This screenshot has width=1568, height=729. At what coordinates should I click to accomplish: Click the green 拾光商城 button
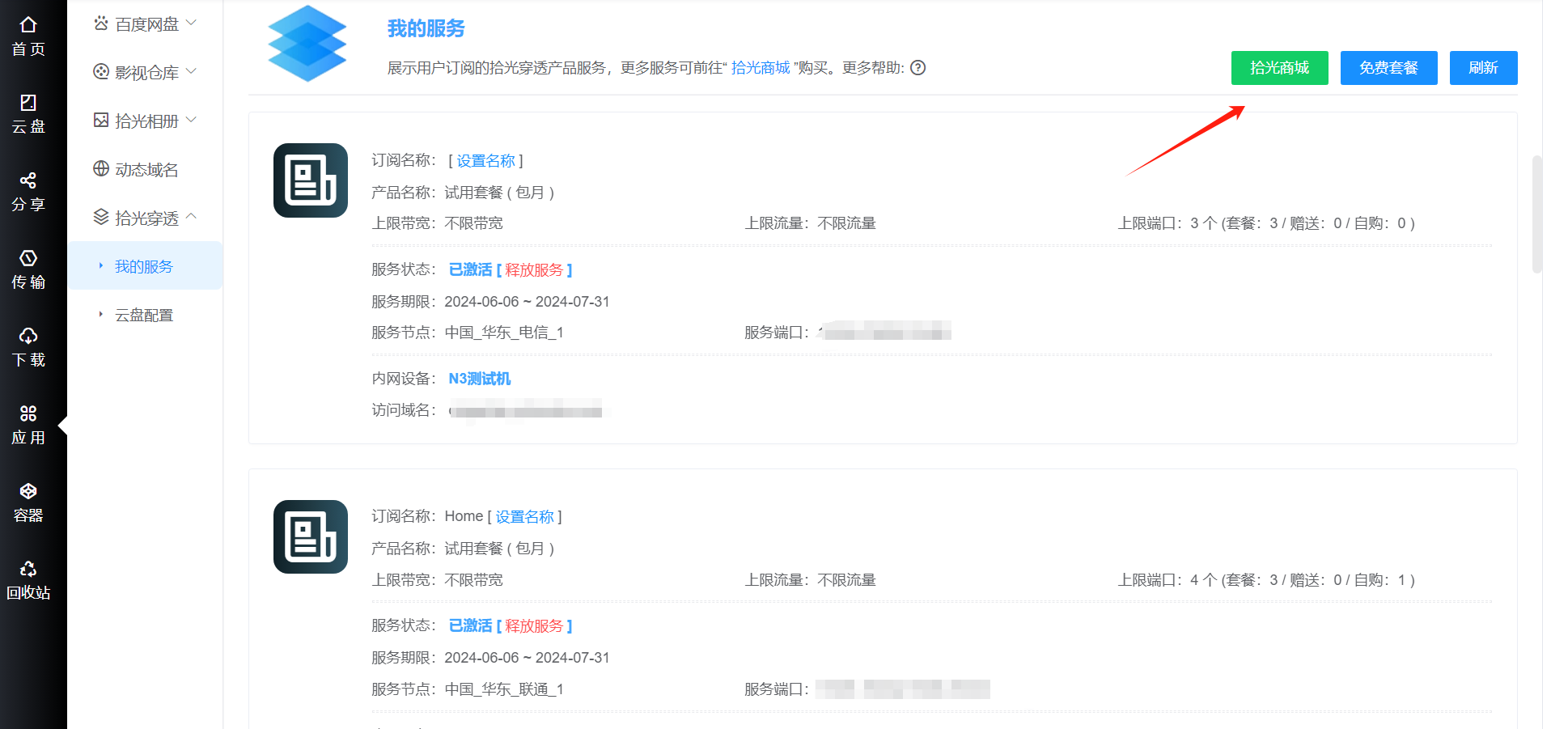coord(1279,68)
